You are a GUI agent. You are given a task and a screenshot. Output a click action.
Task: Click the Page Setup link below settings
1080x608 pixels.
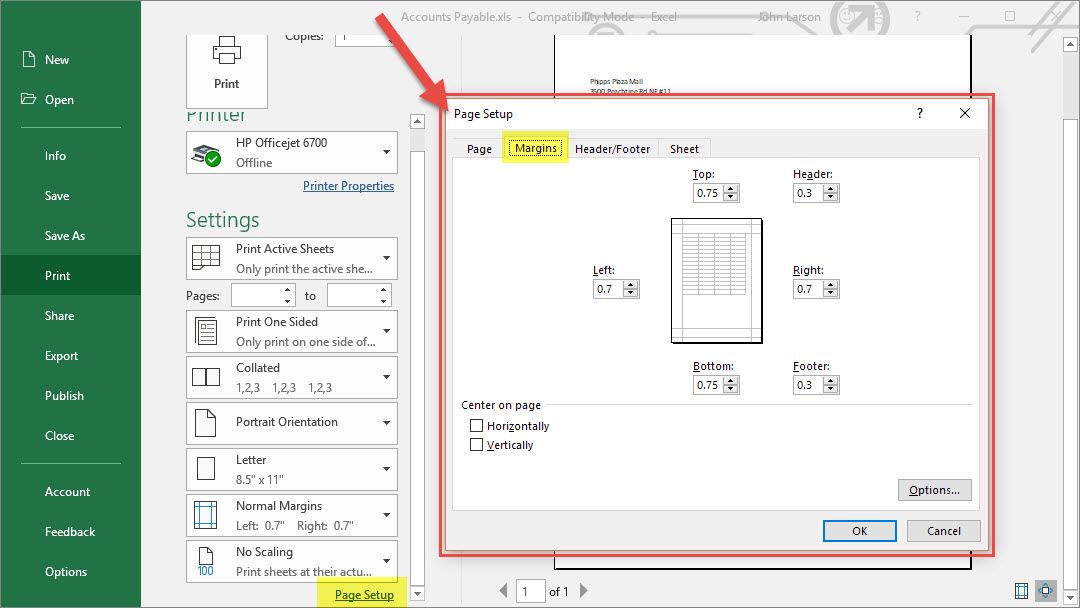coord(364,595)
